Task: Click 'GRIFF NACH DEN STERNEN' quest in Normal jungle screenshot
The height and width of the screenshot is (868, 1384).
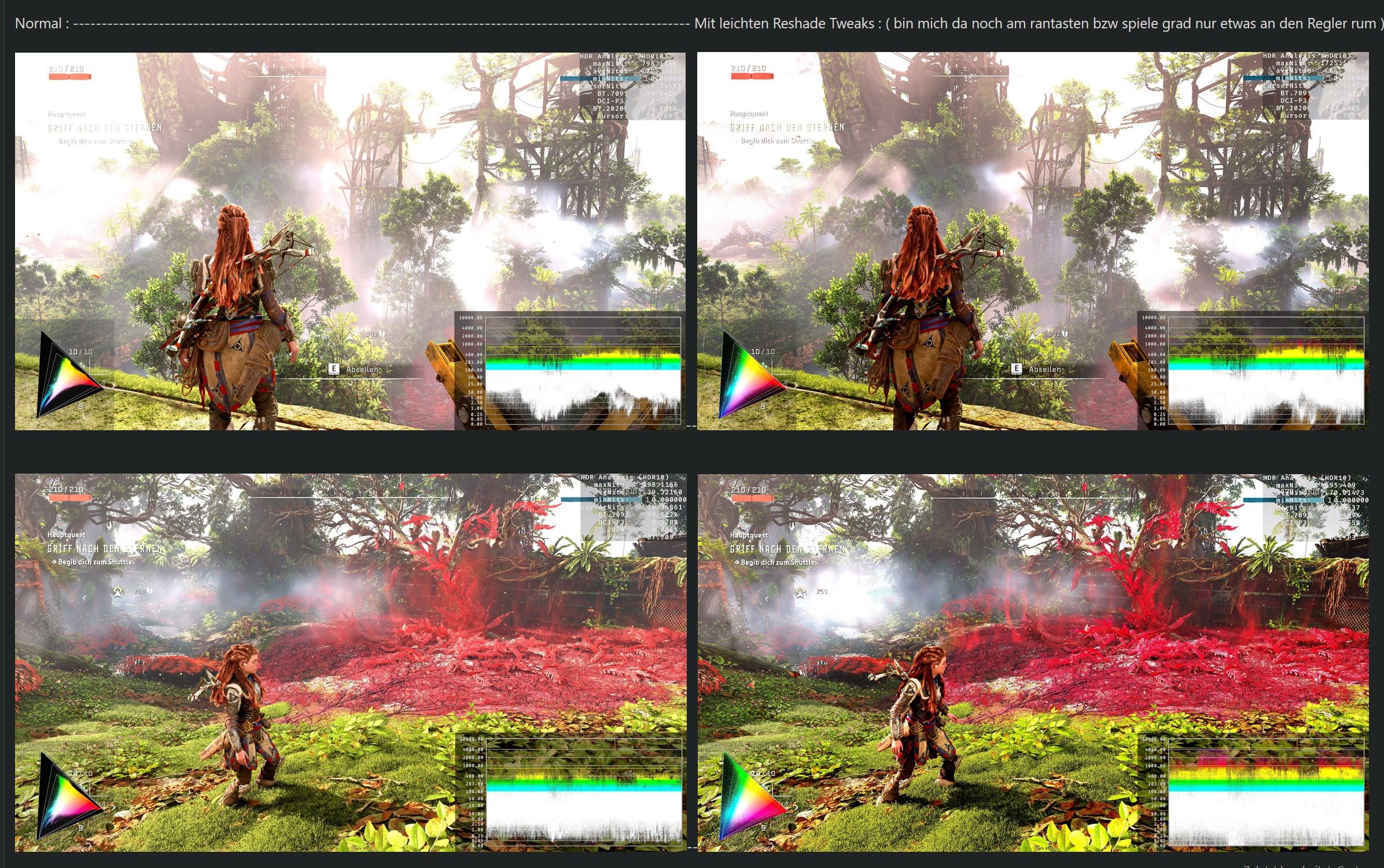Action: click(x=105, y=128)
